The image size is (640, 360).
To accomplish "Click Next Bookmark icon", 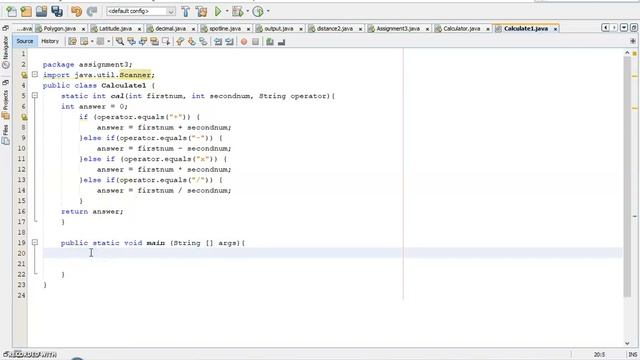I will click(191, 42).
